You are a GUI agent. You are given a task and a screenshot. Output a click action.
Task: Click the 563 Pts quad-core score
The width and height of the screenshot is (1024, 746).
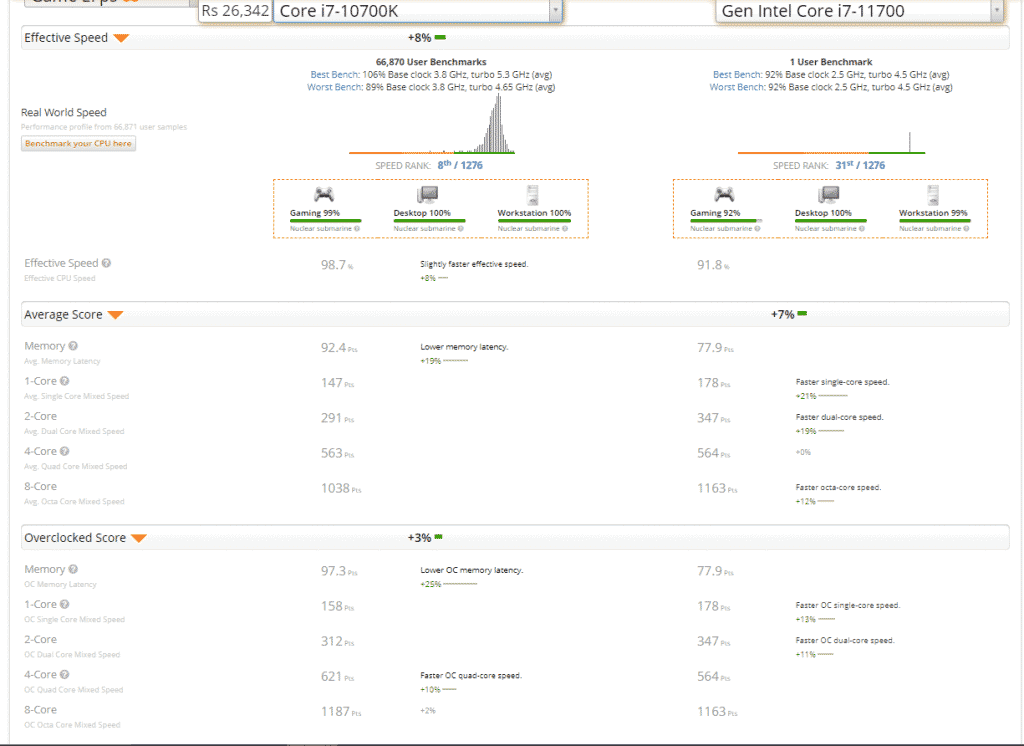(x=337, y=453)
